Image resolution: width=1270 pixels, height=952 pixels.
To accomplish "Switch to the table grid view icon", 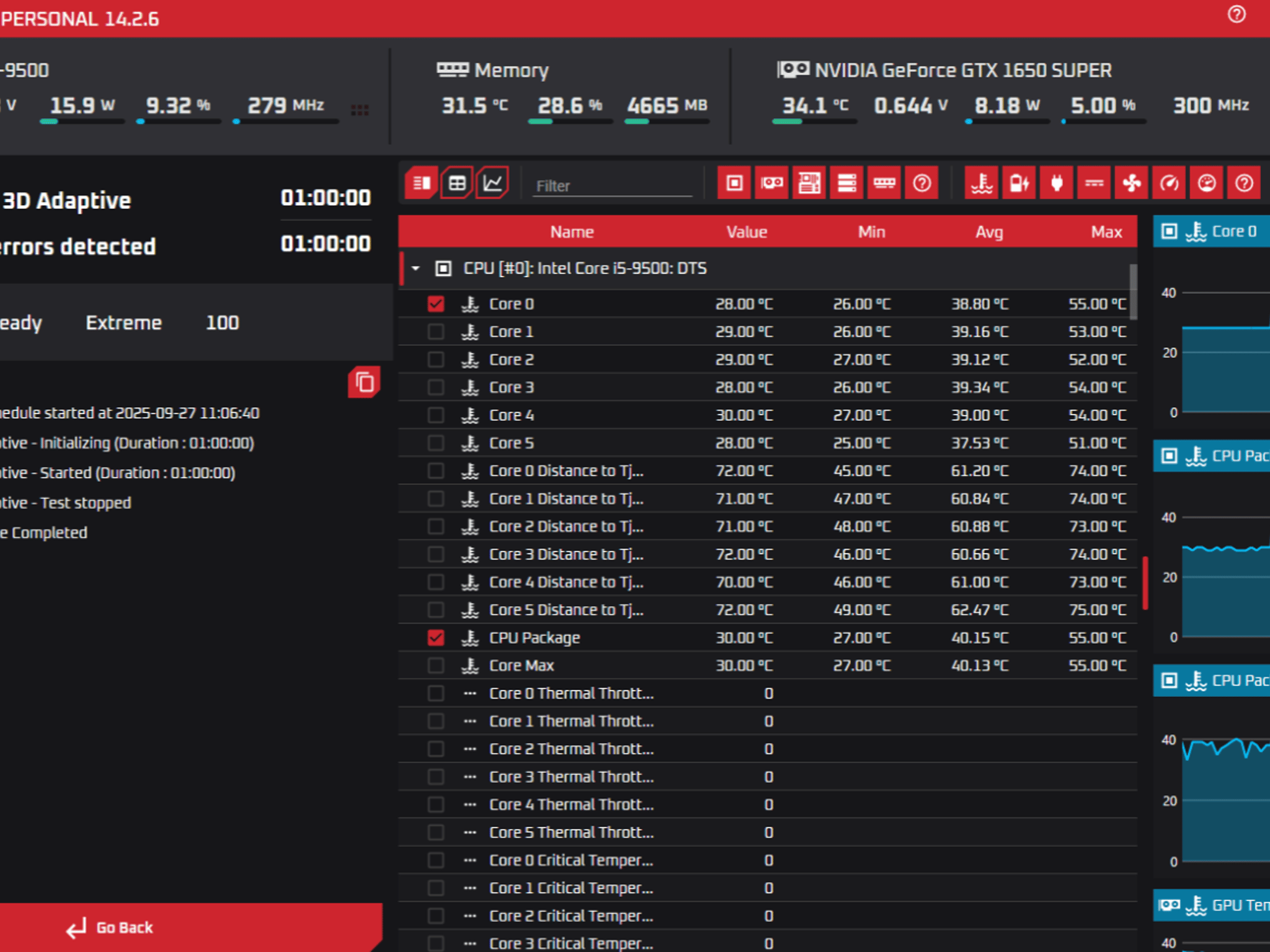I will pyautogui.click(x=457, y=183).
